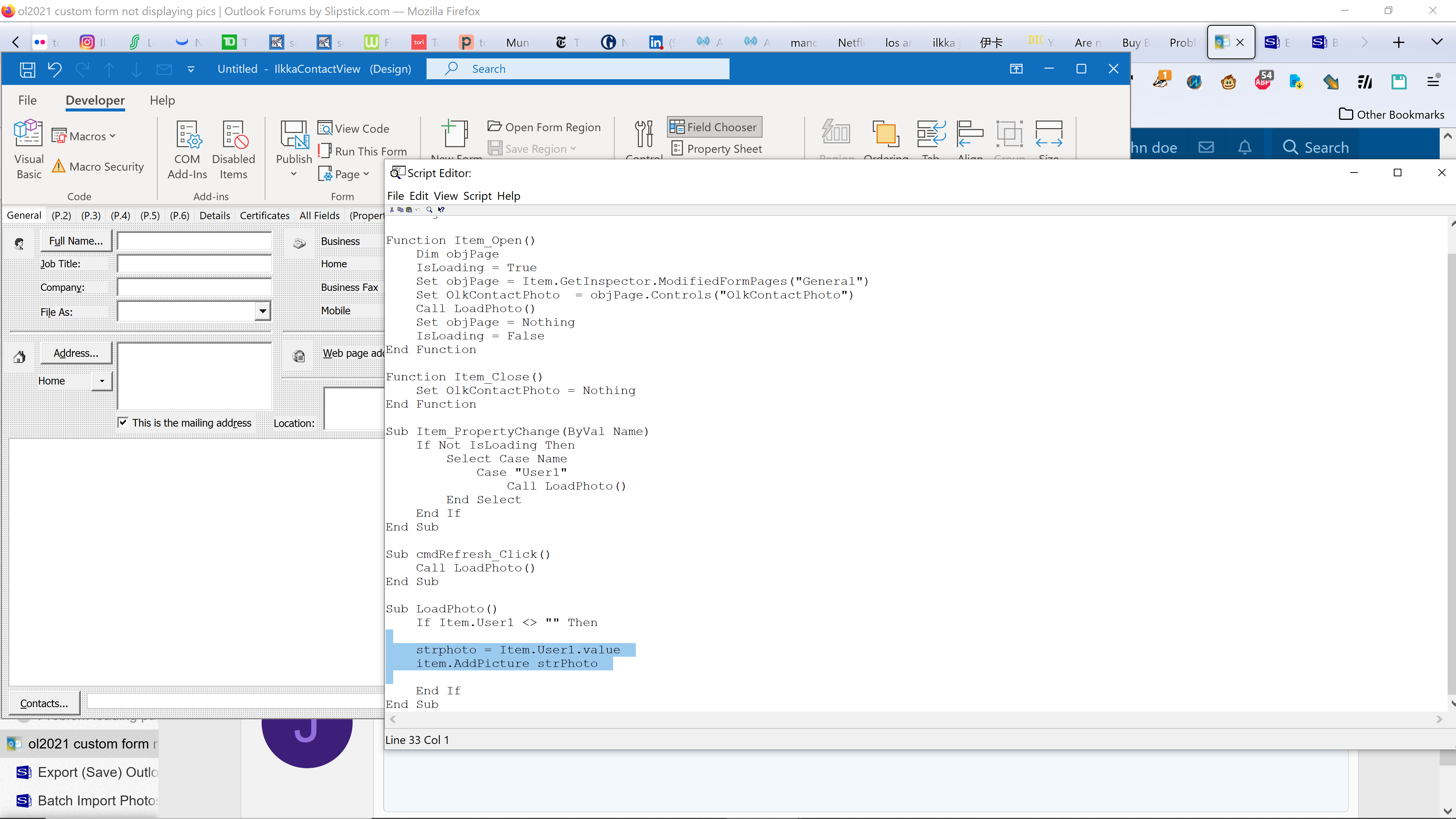Open Firefox list all tabs chevron
1456x819 pixels.
click(x=1436, y=42)
